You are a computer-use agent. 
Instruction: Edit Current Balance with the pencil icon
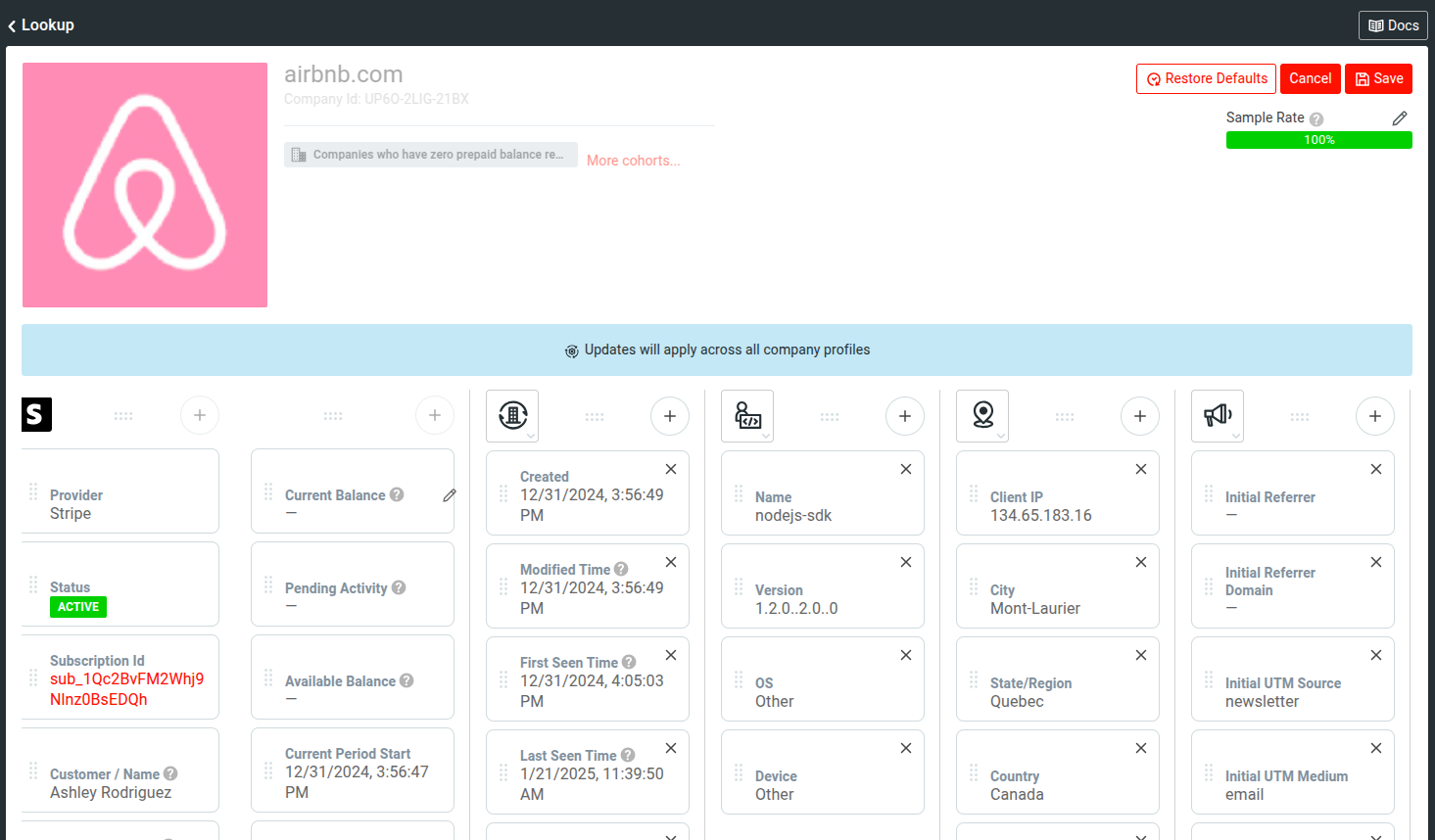450,495
